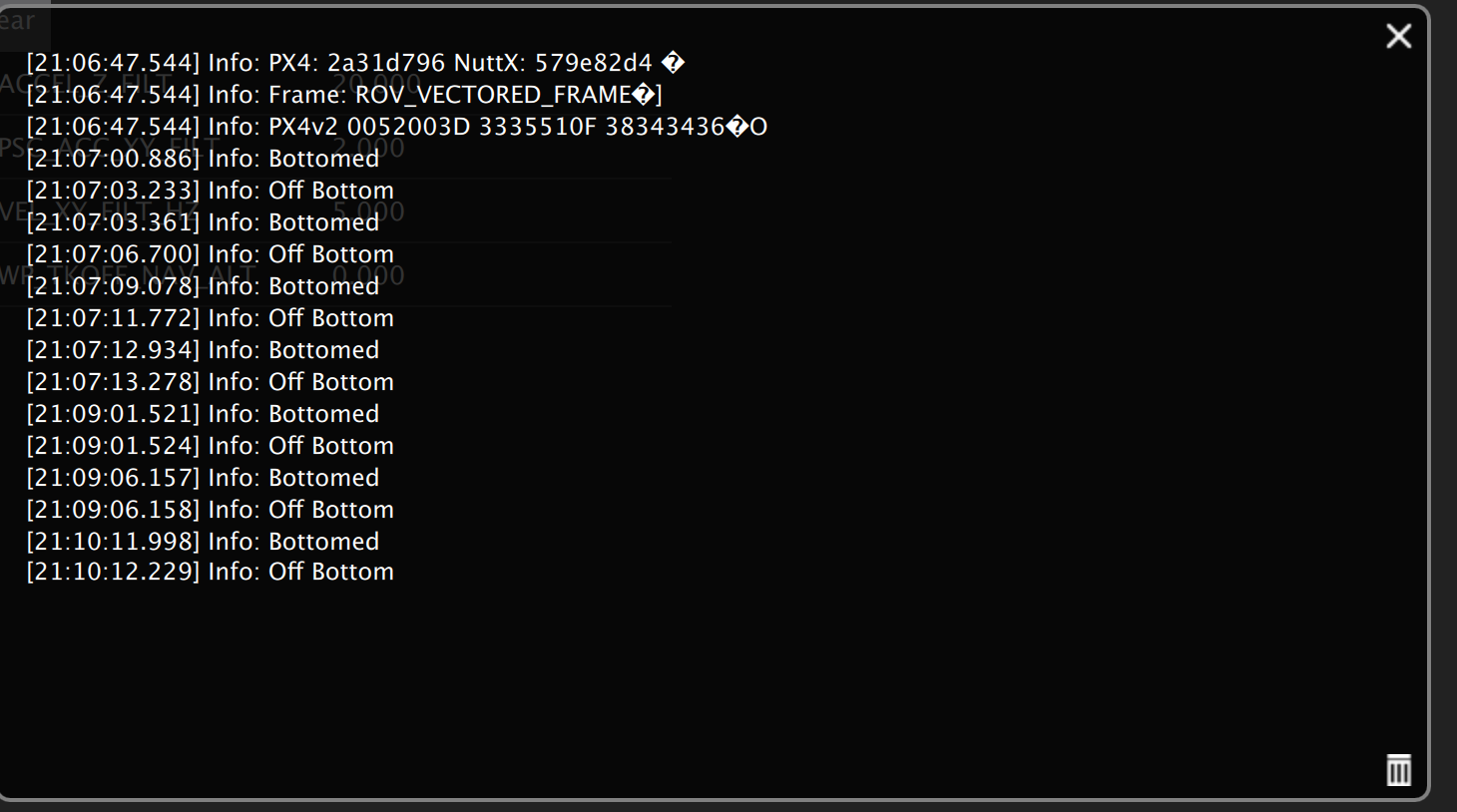The image size is (1457, 812).
Task: Select the 21:10:11.998 Bottomed message
Action: point(203,542)
